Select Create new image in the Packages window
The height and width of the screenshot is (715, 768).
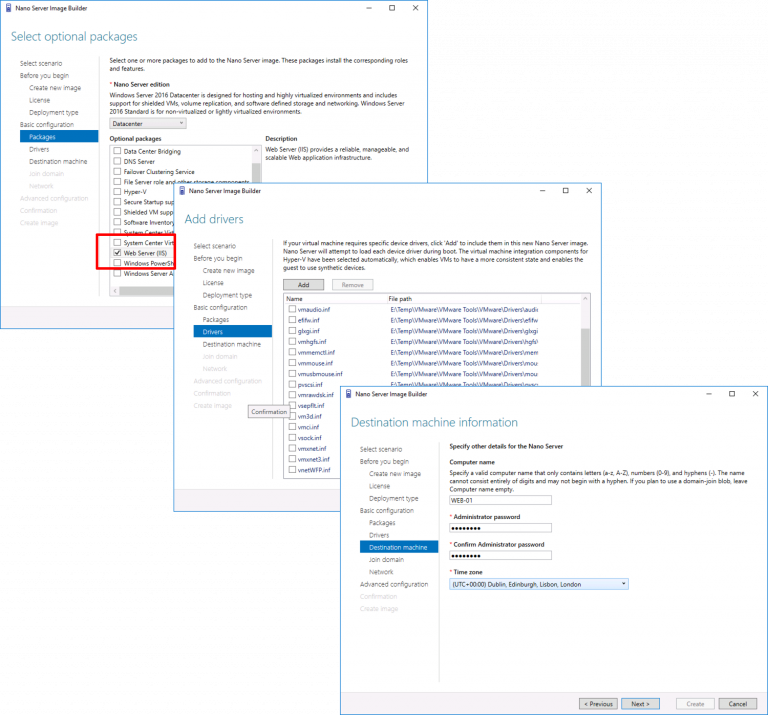click(x=55, y=88)
